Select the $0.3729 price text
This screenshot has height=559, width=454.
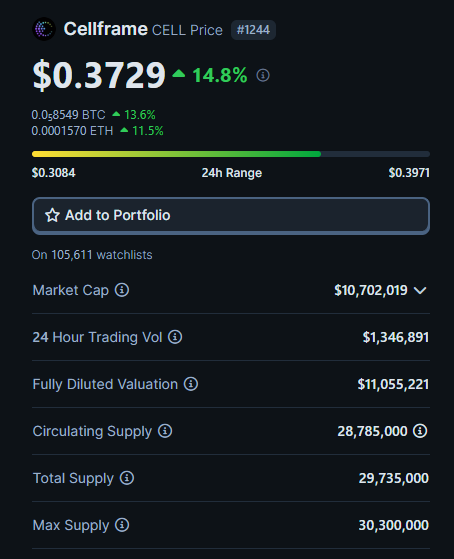(99, 75)
